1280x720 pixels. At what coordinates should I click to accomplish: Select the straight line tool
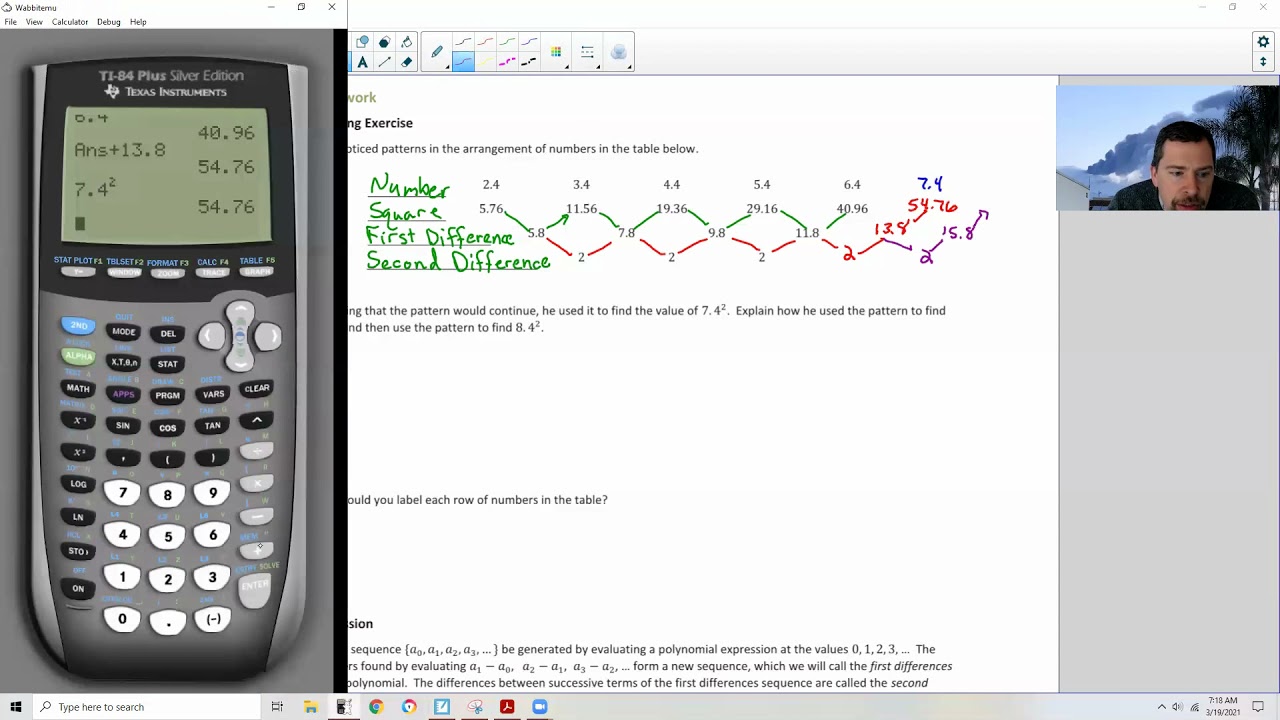coord(384,62)
